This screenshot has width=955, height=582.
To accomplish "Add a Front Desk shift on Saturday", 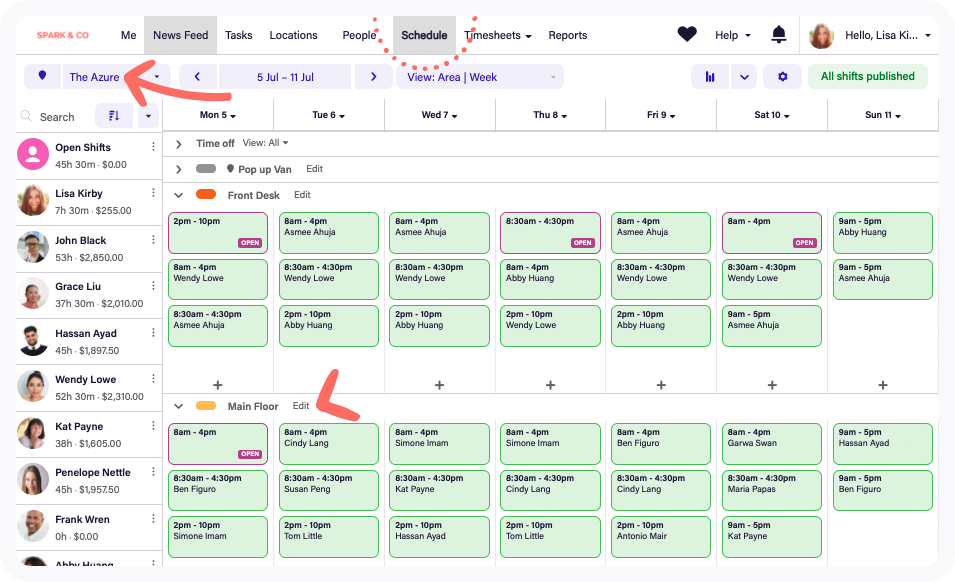I will pos(772,385).
